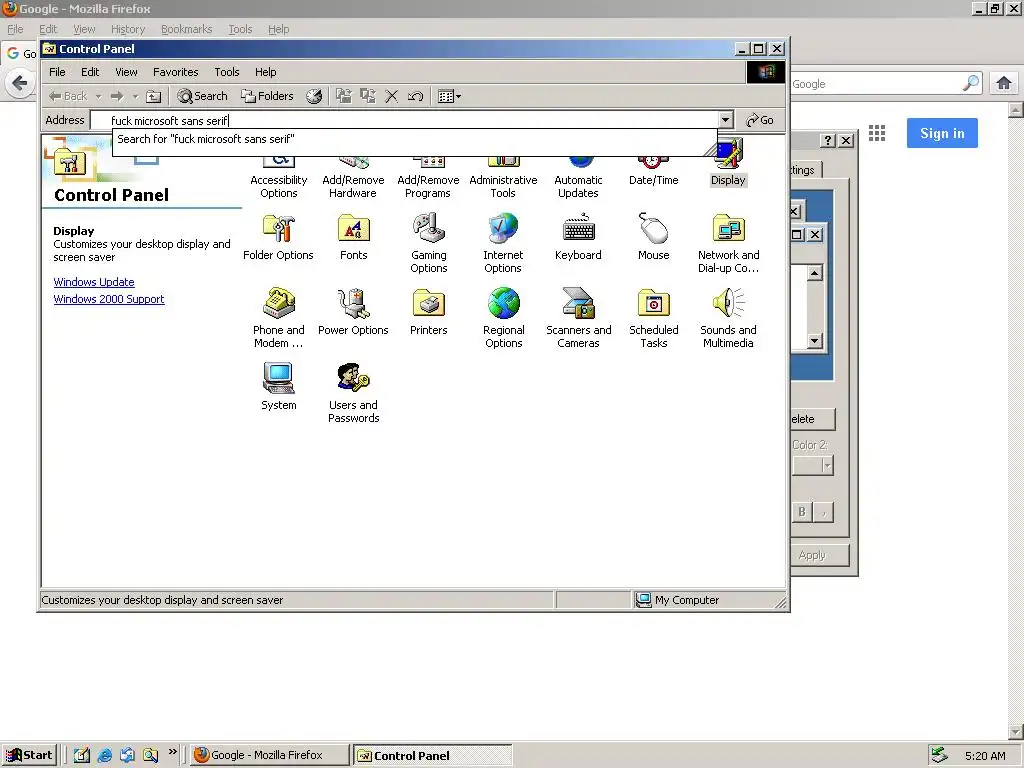Open Date/Time settings
The height and width of the screenshot is (768, 1024).
click(654, 171)
